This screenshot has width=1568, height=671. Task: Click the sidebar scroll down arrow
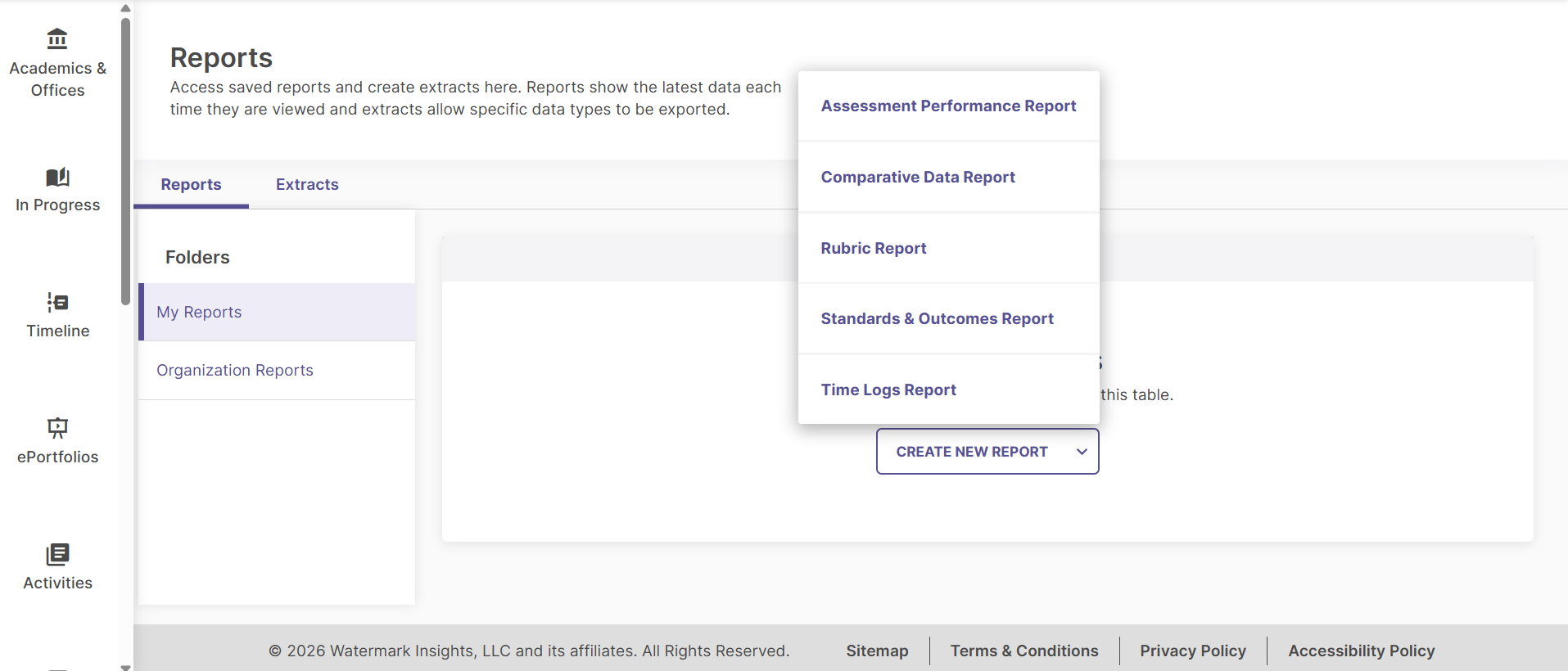coord(125,667)
